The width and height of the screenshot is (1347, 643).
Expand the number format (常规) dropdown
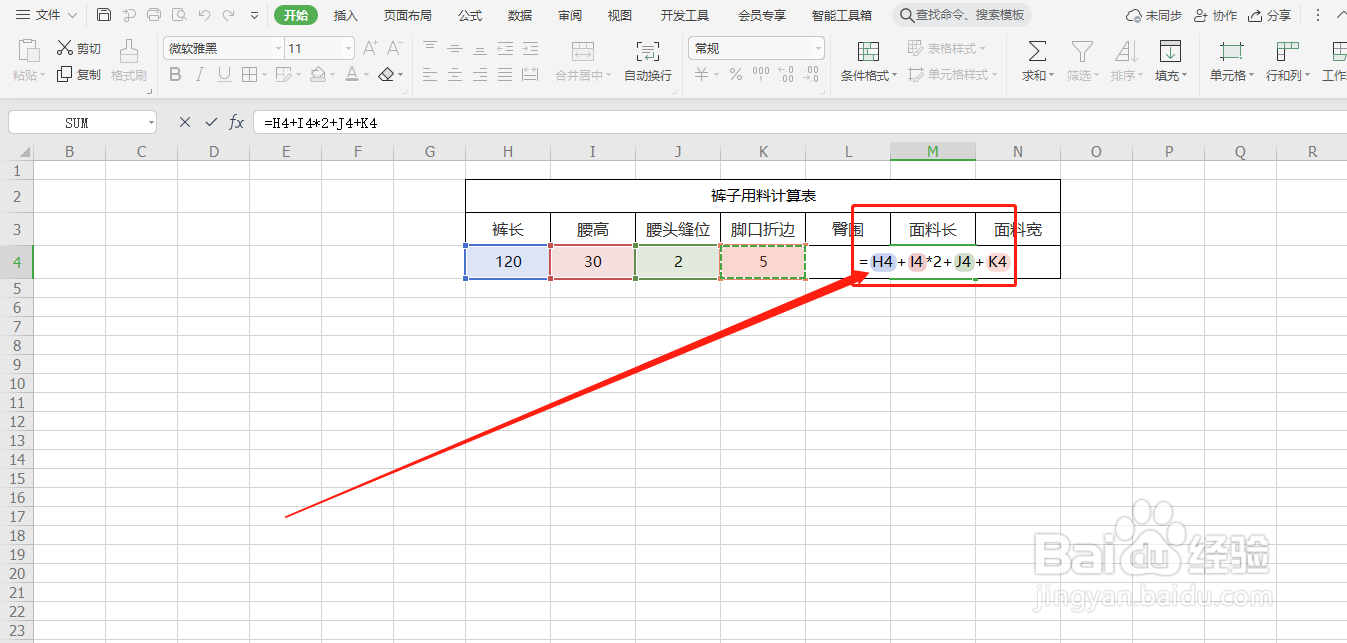[x=817, y=47]
